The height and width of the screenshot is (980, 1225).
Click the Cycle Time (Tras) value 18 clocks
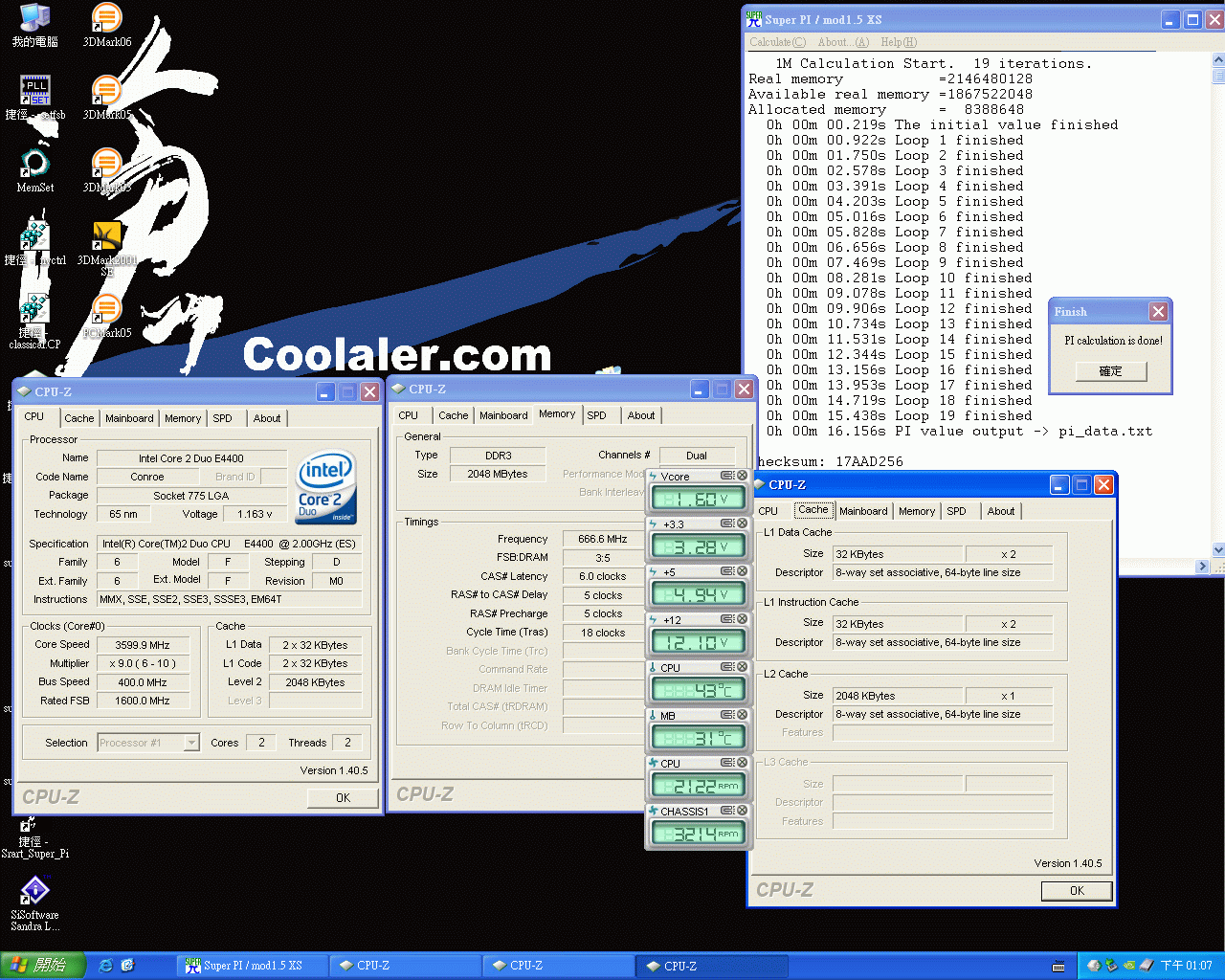click(603, 633)
